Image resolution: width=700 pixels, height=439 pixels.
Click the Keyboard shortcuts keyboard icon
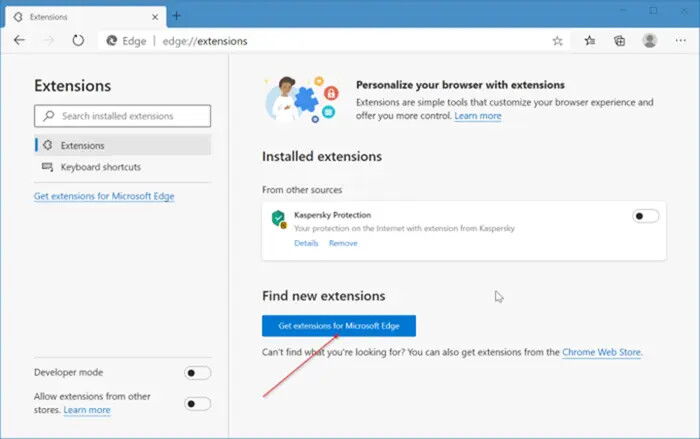pyautogui.click(x=47, y=167)
